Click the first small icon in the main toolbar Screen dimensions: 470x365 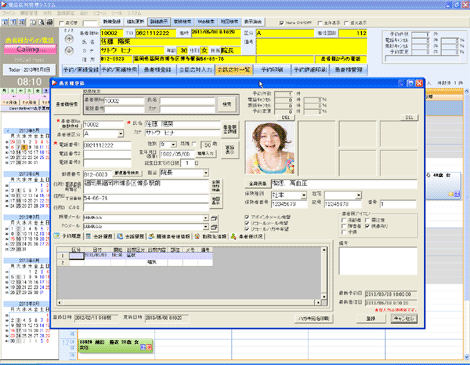coord(5,22)
